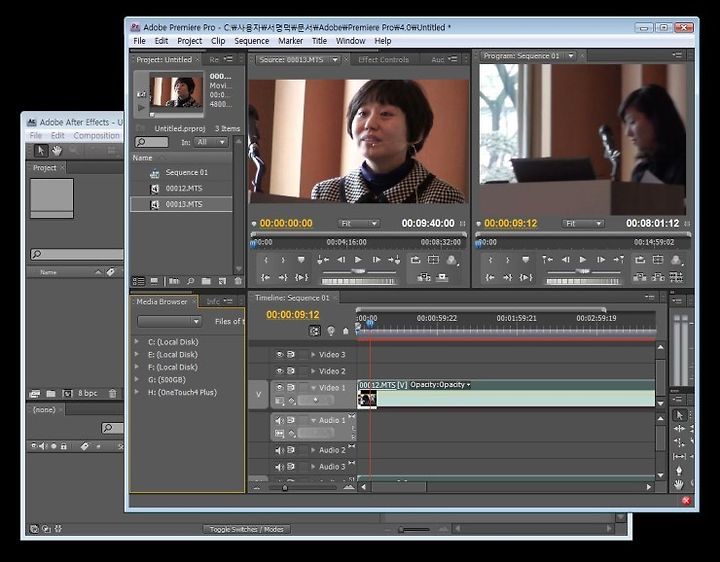
Task: Play the Program monitor sequence
Action: [x=583, y=260]
